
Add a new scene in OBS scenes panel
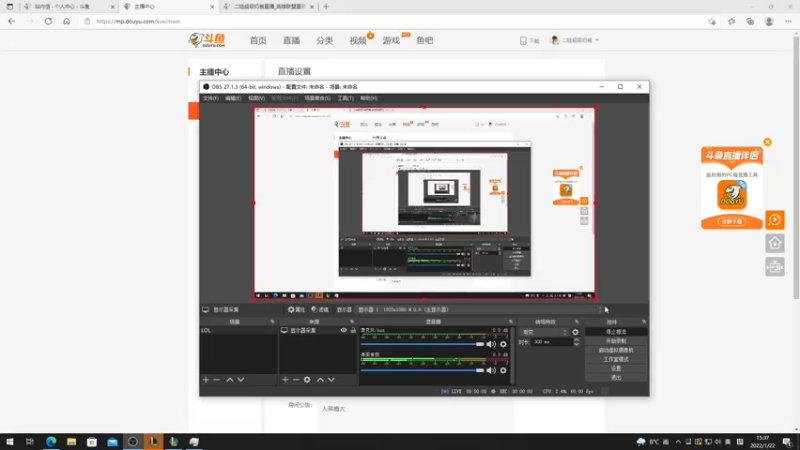point(206,380)
